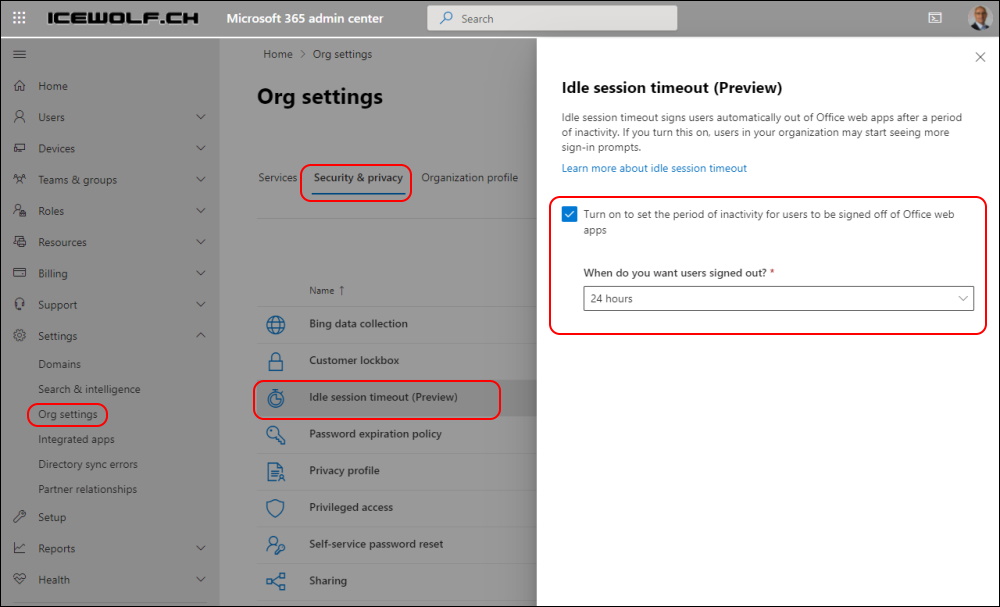Click the Roles icon in sidebar

point(20,210)
